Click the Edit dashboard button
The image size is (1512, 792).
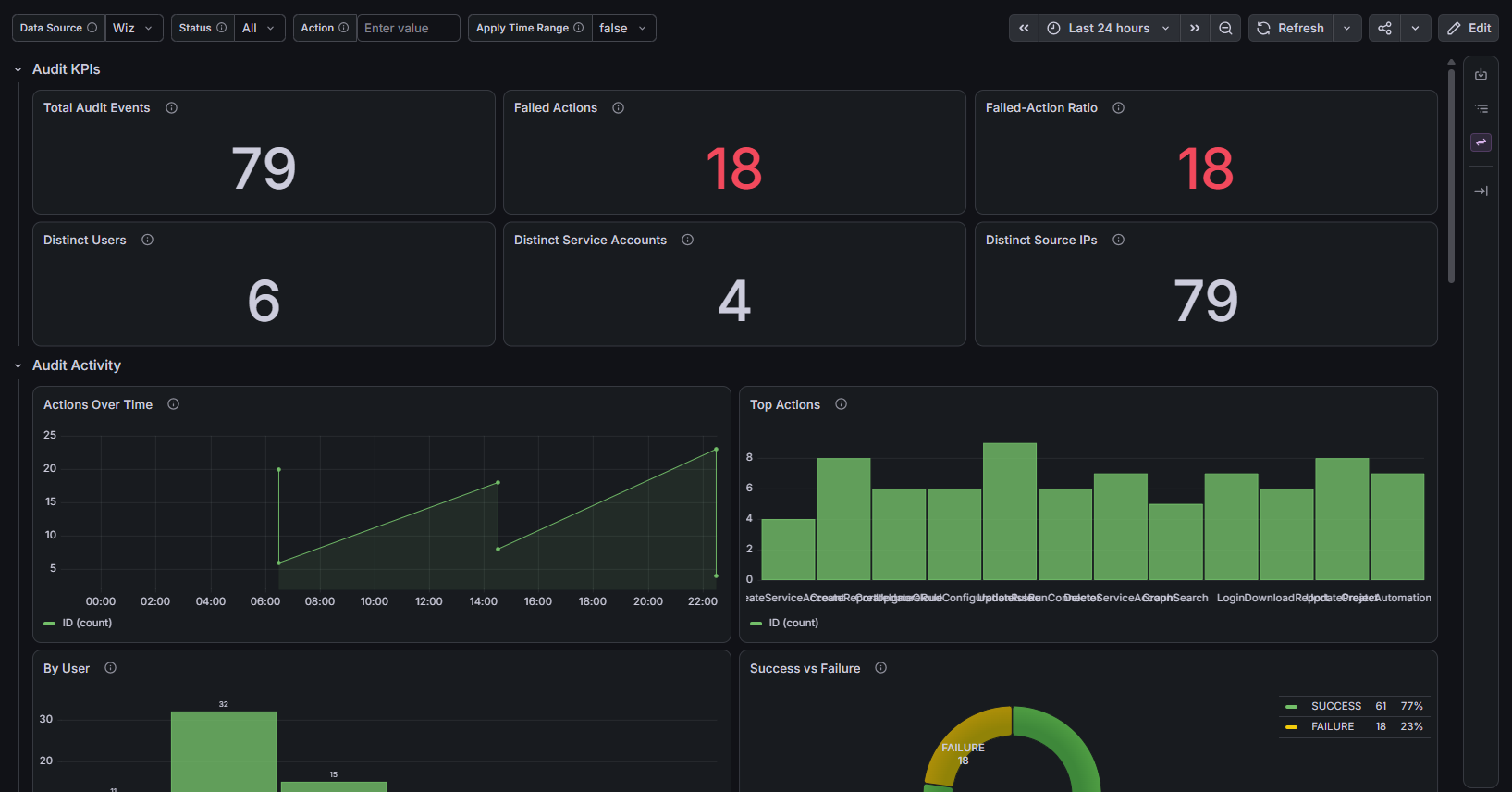(x=1469, y=28)
